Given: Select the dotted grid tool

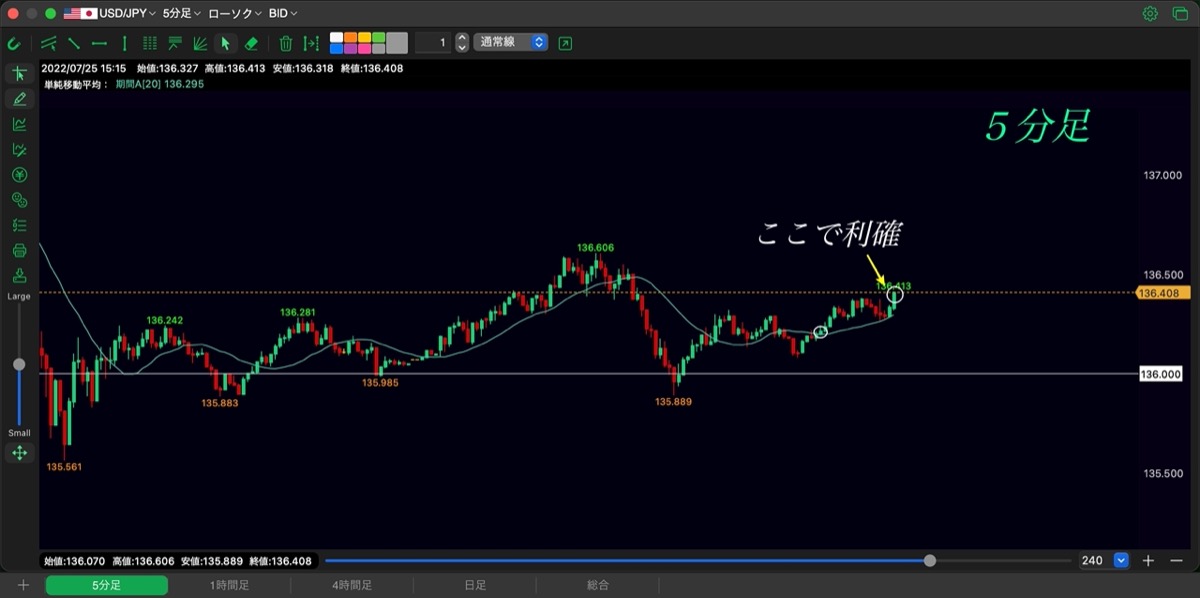Looking at the screenshot, I should pyautogui.click(x=150, y=43).
